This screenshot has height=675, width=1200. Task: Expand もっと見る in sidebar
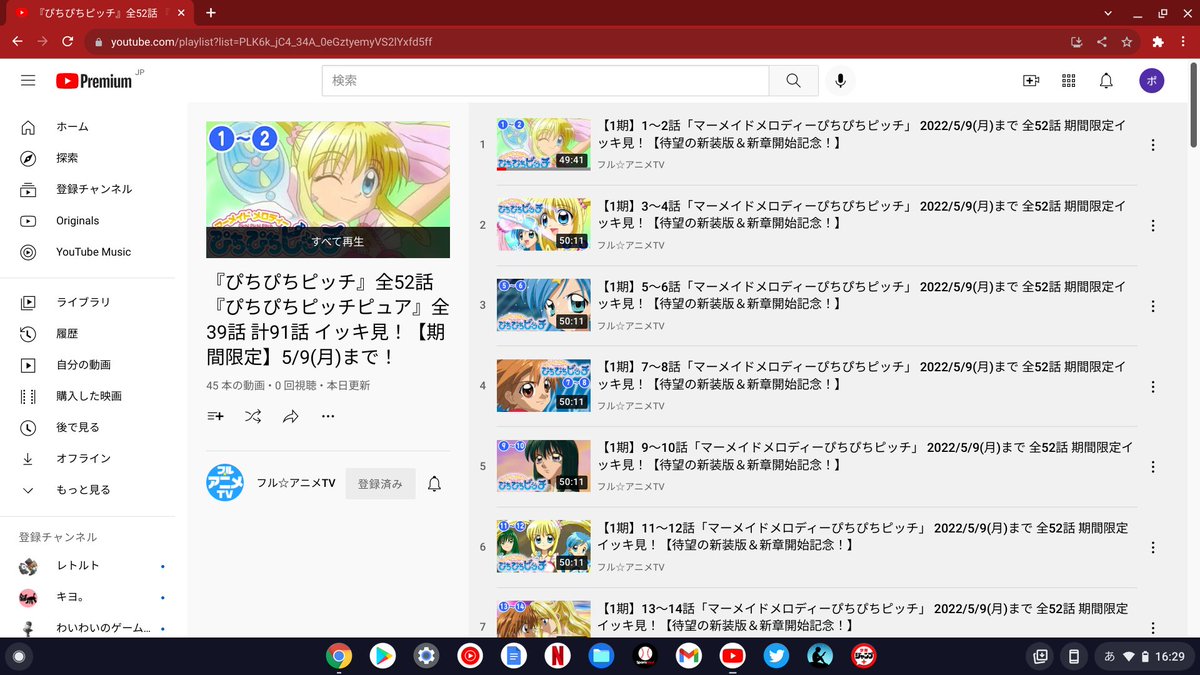90,490
